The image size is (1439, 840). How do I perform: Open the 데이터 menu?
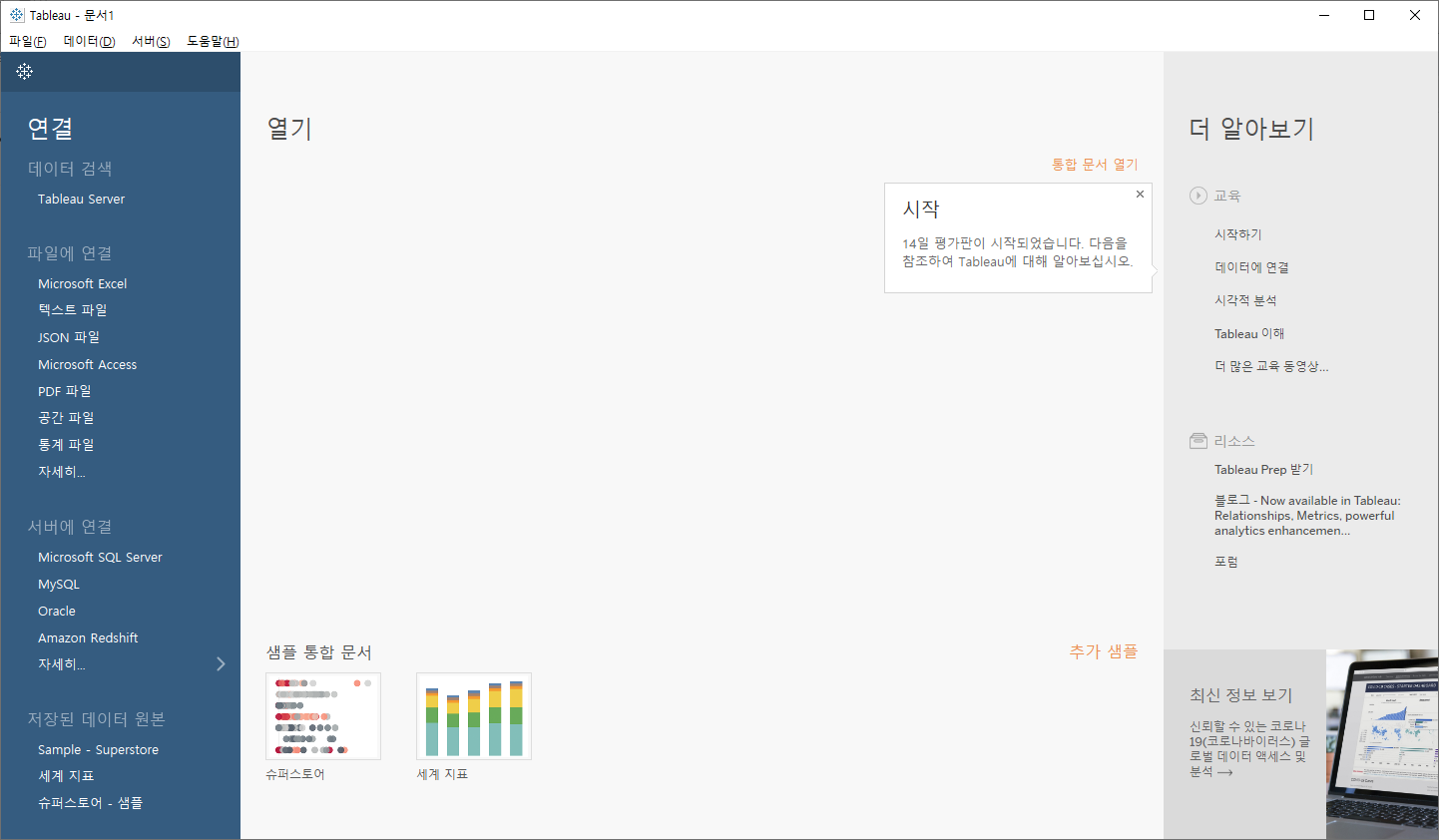coord(90,41)
